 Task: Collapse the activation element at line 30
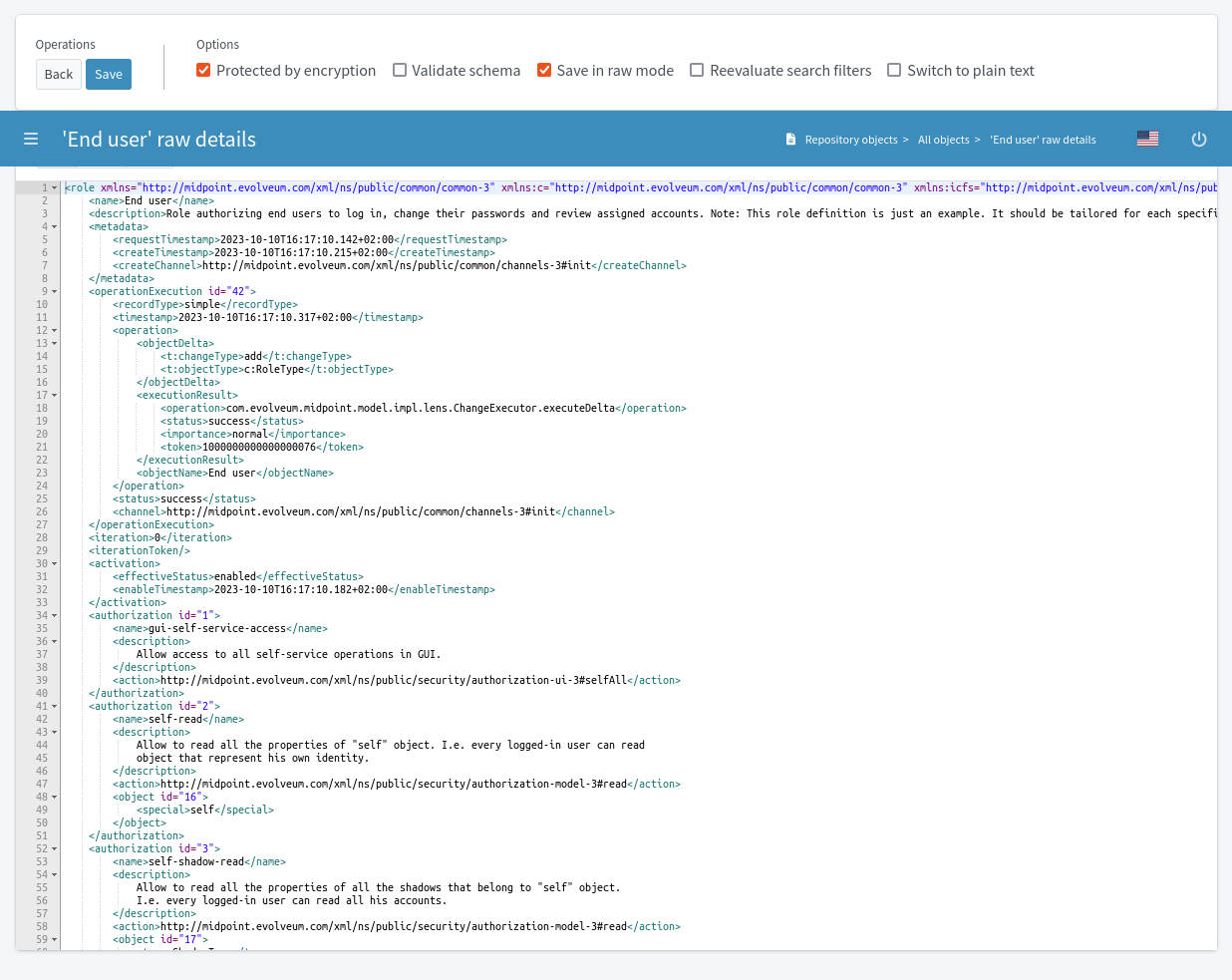(x=56, y=563)
